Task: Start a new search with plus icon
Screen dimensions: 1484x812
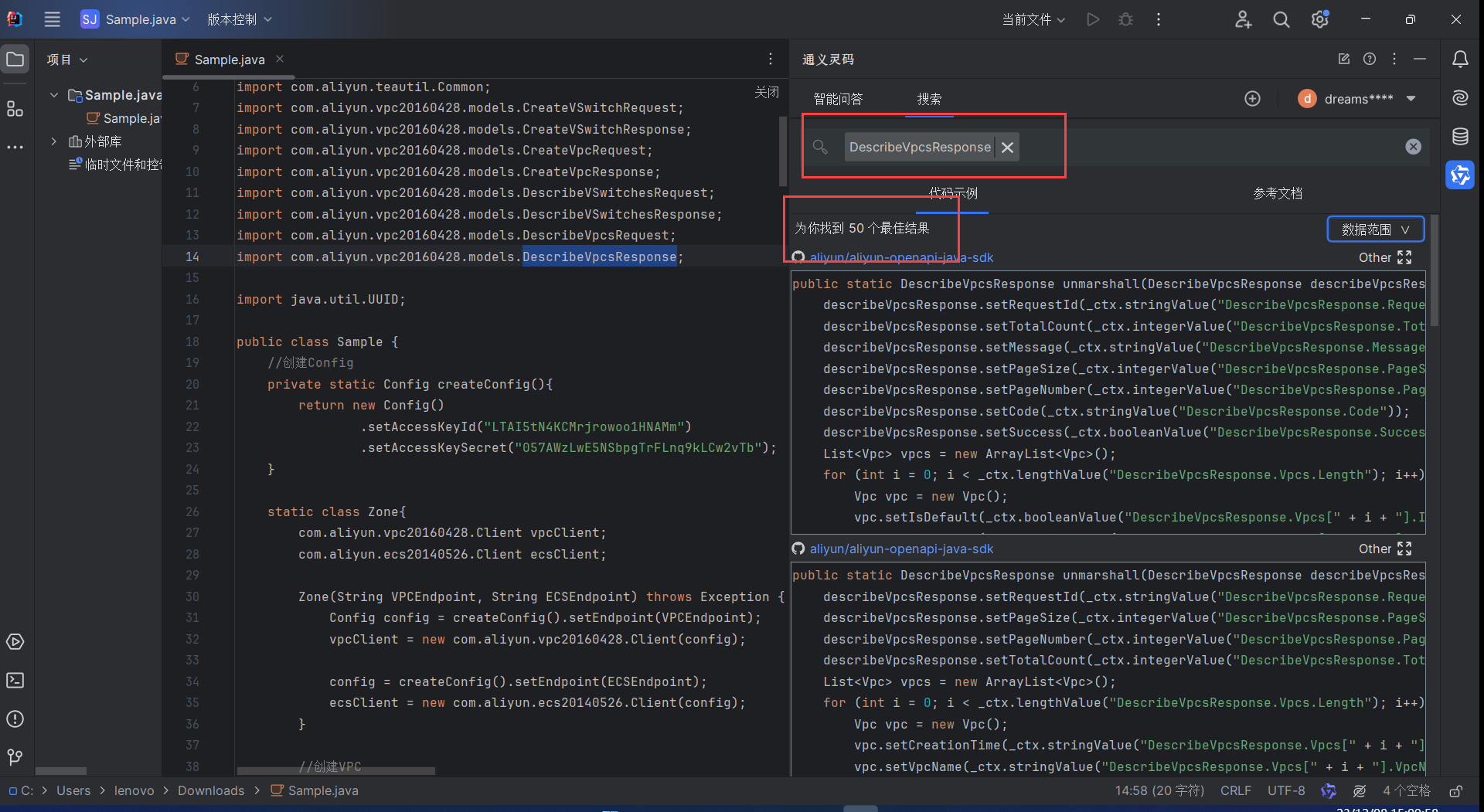Action: tap(1252, 99)
